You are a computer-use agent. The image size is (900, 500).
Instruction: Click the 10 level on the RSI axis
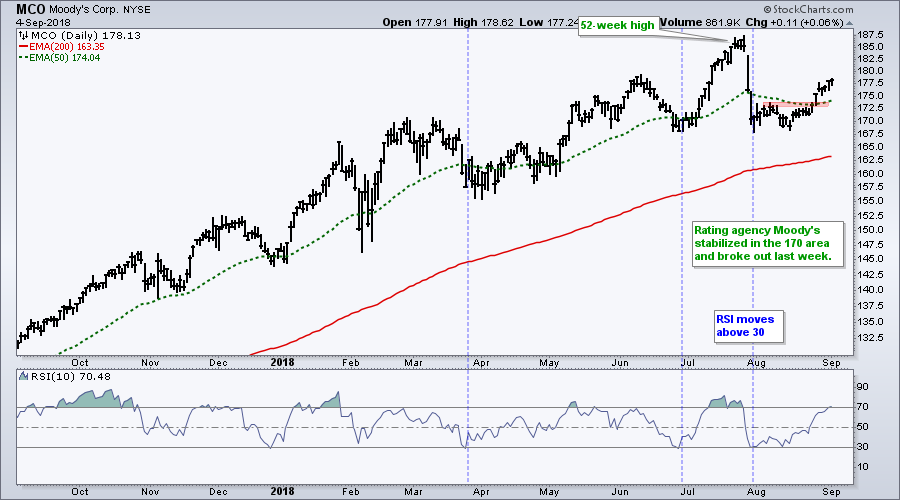pos(863,467)
